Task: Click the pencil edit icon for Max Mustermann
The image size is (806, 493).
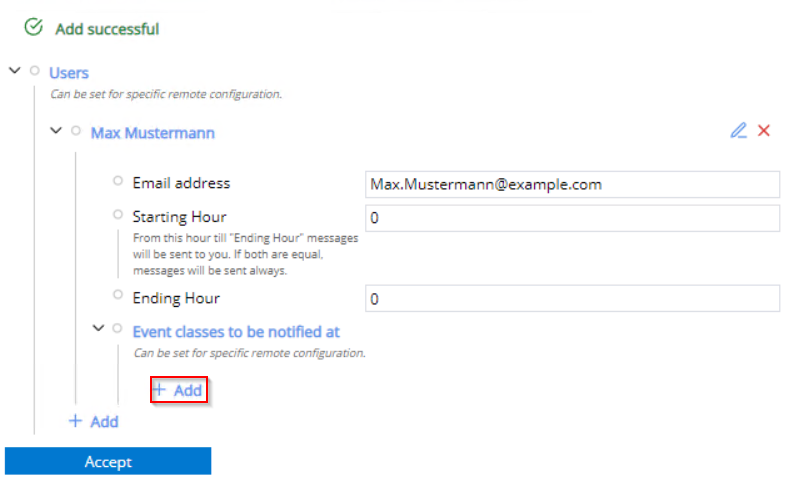Action: (x=738, y=131)
